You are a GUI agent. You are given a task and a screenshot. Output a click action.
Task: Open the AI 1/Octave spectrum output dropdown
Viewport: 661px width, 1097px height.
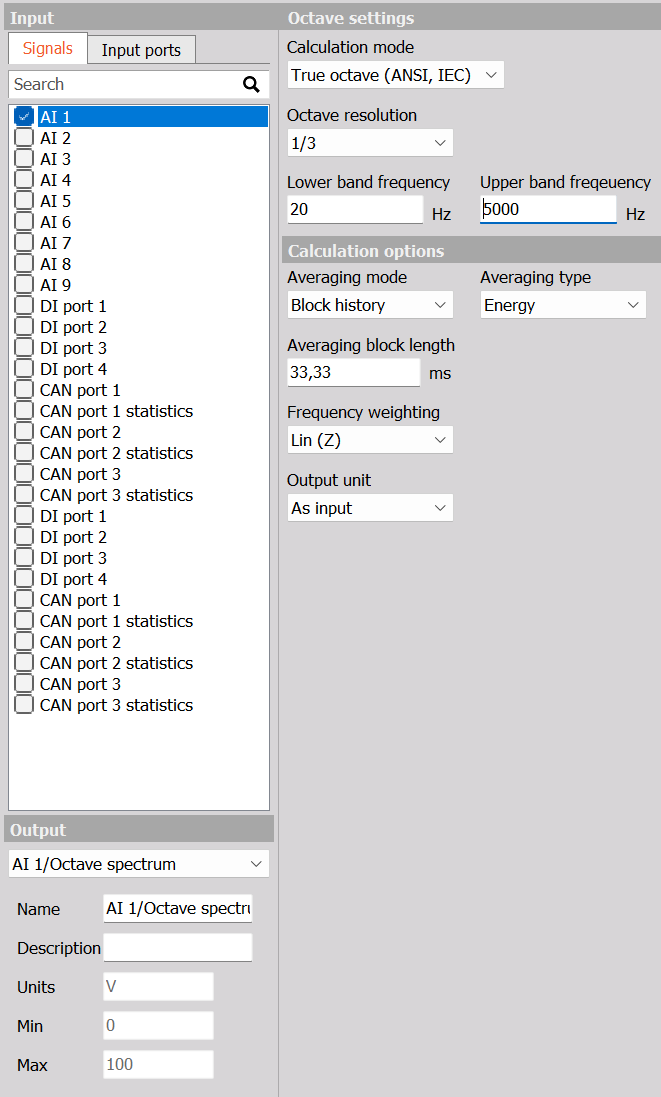(x=138, y=864)
